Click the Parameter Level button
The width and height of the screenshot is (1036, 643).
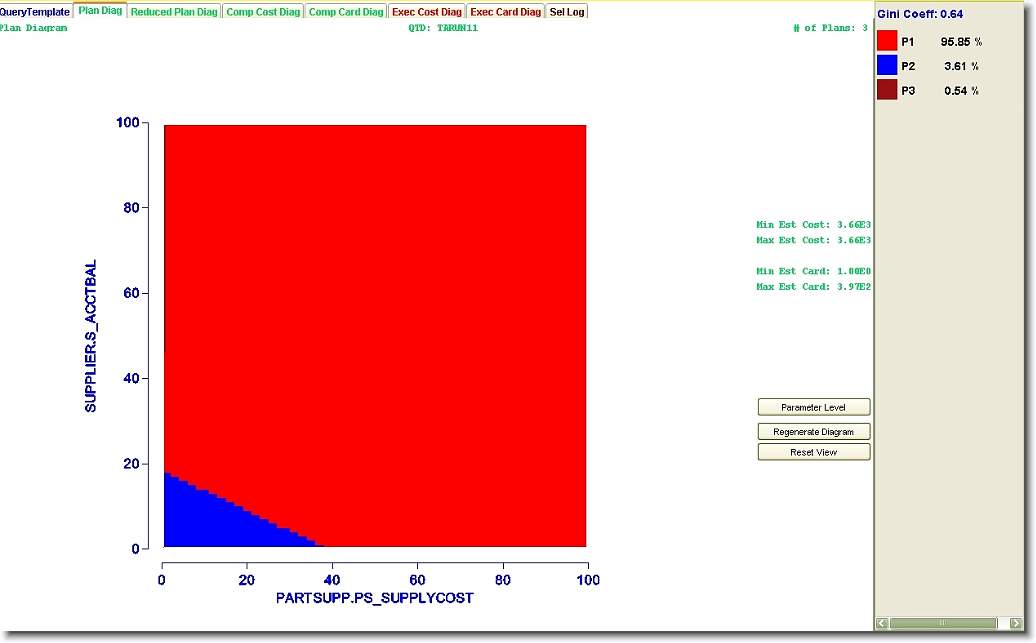813,407
